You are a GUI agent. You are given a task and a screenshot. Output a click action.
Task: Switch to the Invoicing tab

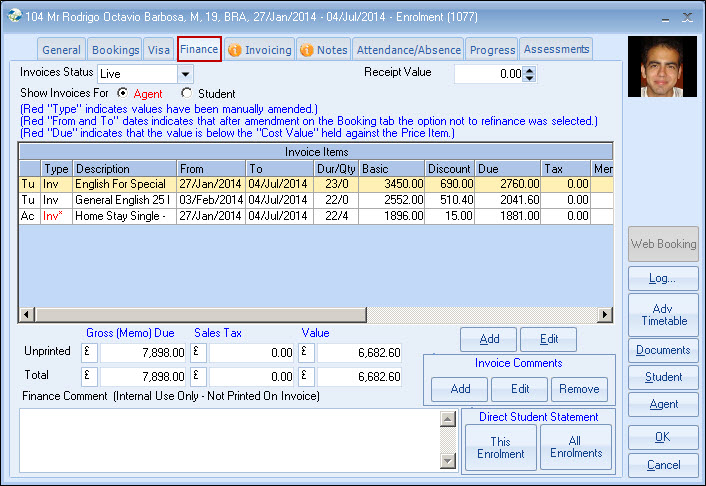(259, 50)
